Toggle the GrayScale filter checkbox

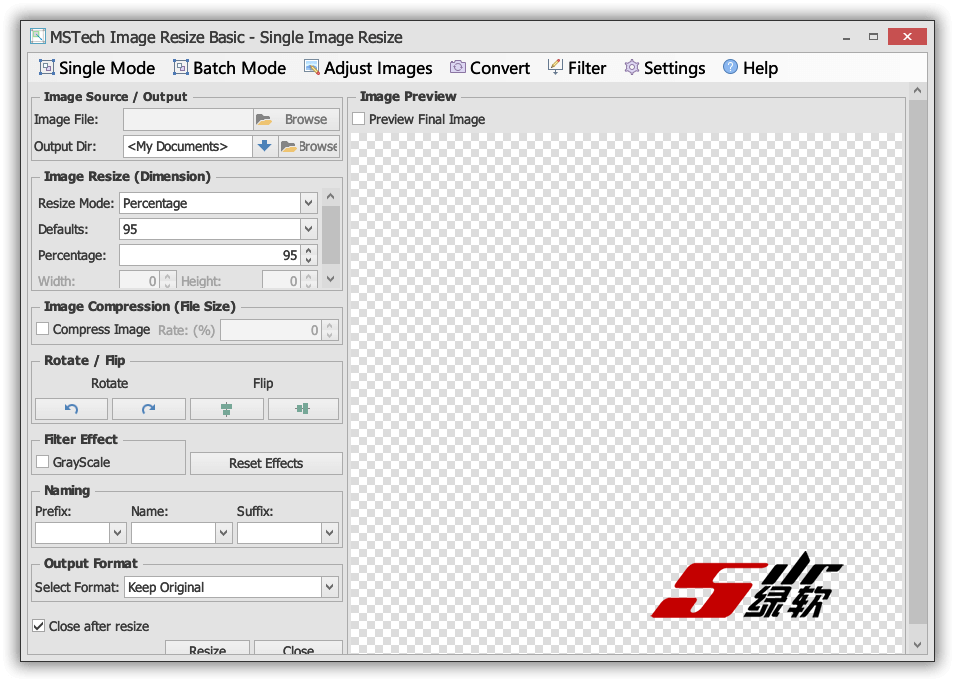pos(43,462)
